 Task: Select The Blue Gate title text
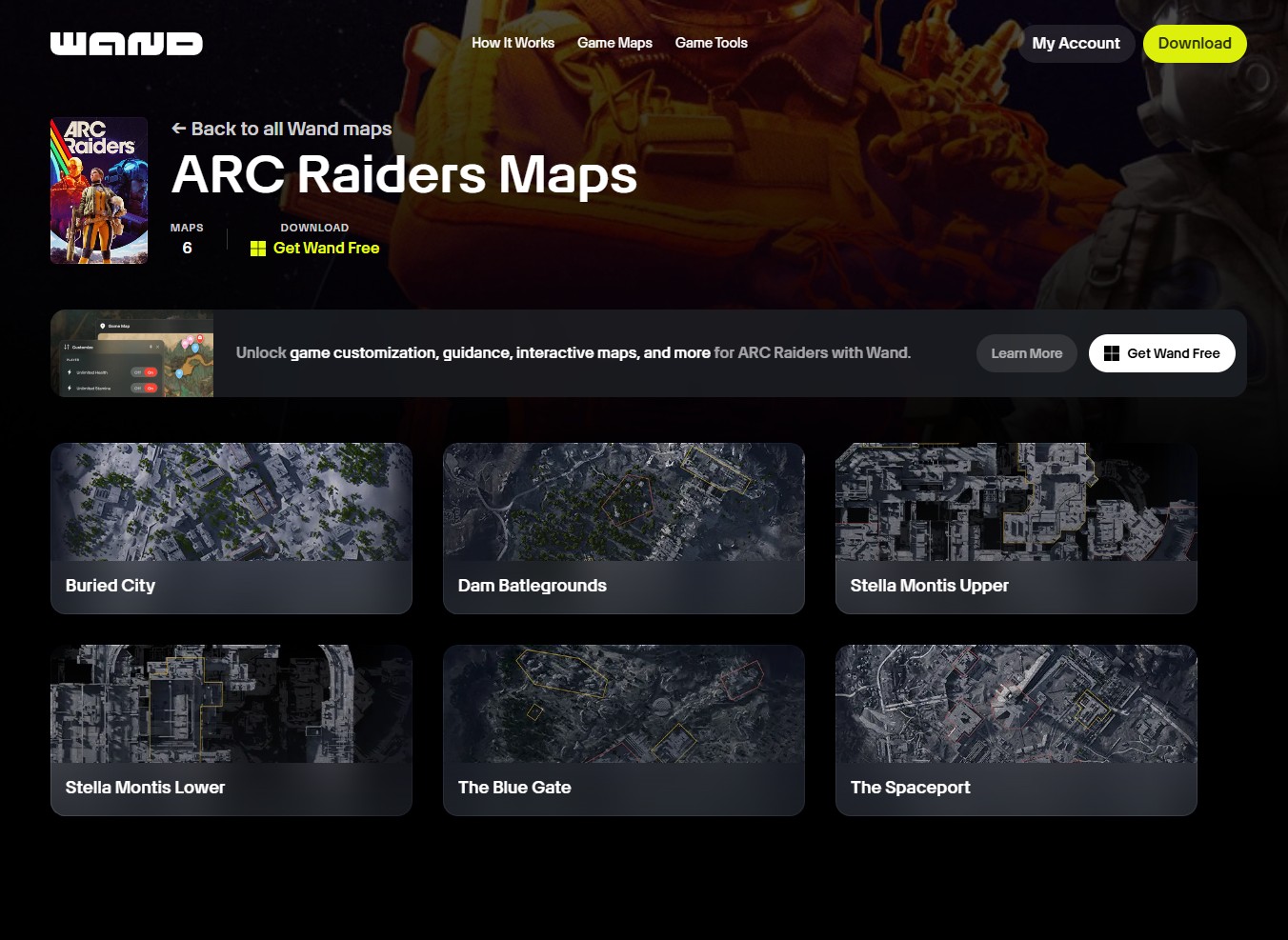tap(514, 788)
